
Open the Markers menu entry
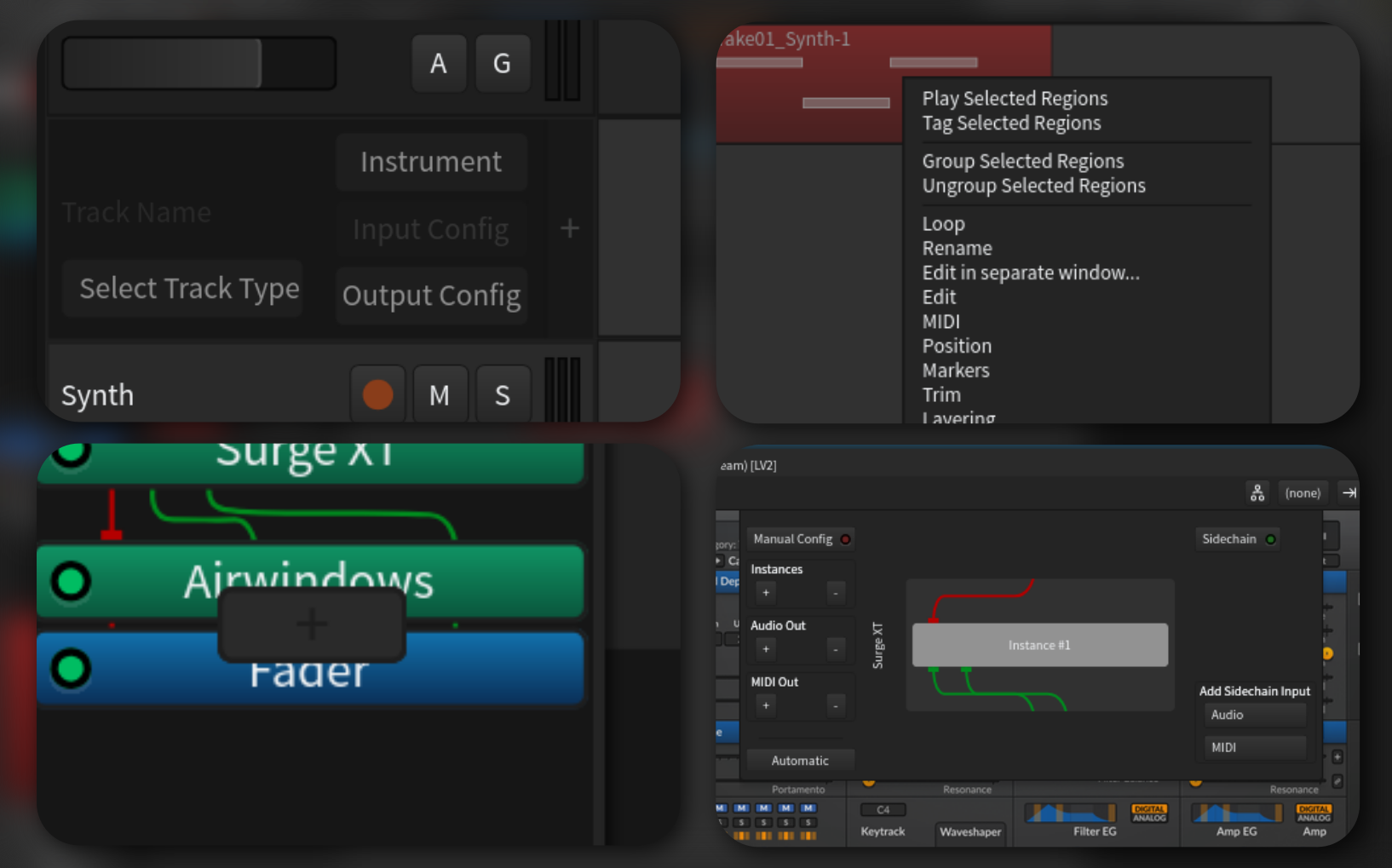[956, 371]
